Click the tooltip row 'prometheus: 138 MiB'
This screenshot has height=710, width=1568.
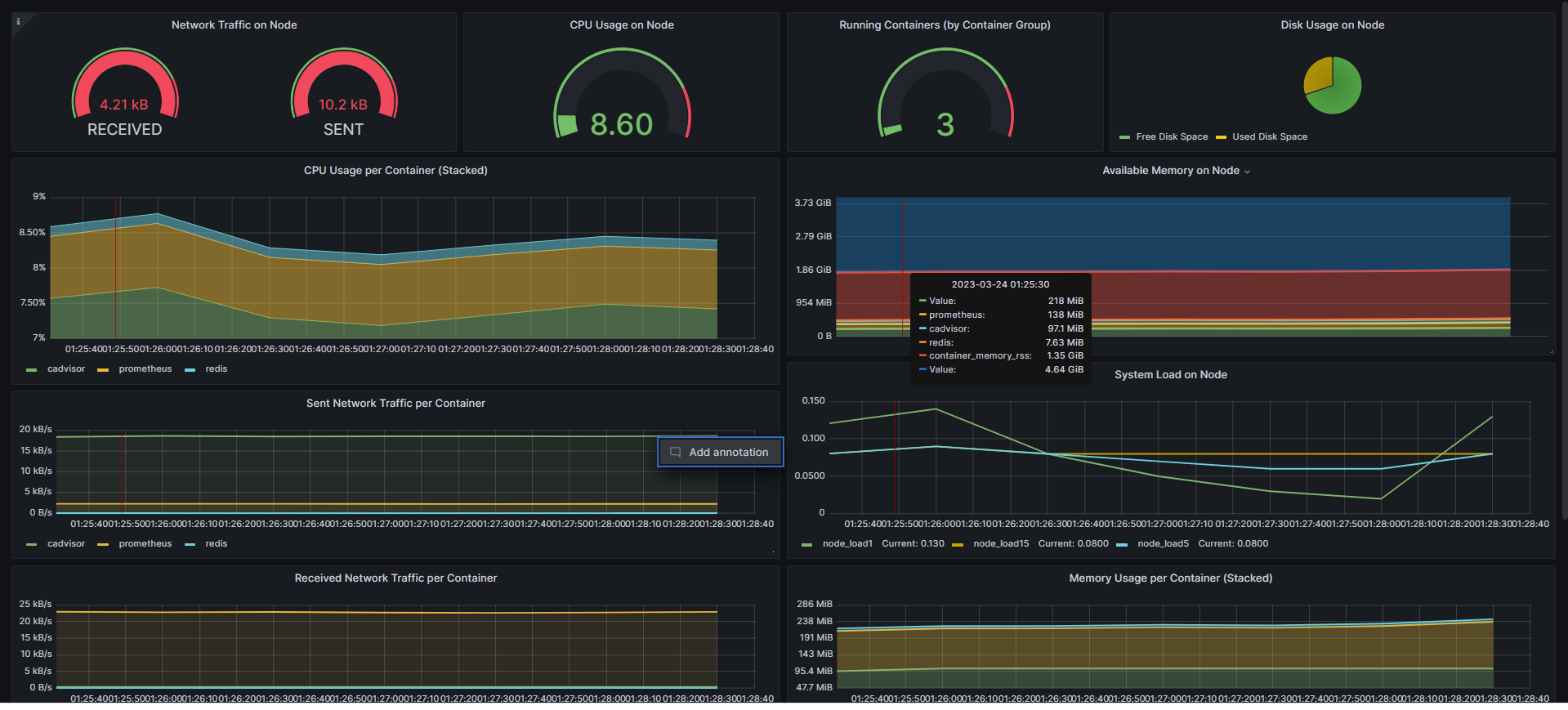click(x=1001, y=315)
